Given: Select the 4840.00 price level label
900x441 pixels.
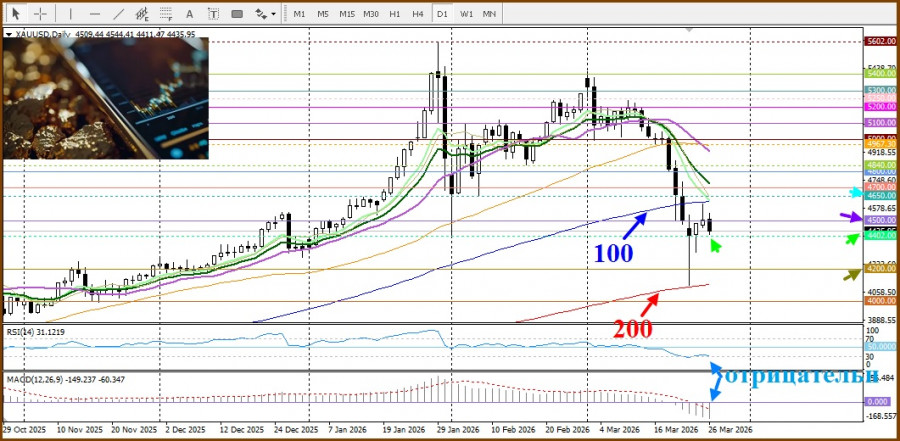Looking at the screenshot, I should click(x=881, y=165).
